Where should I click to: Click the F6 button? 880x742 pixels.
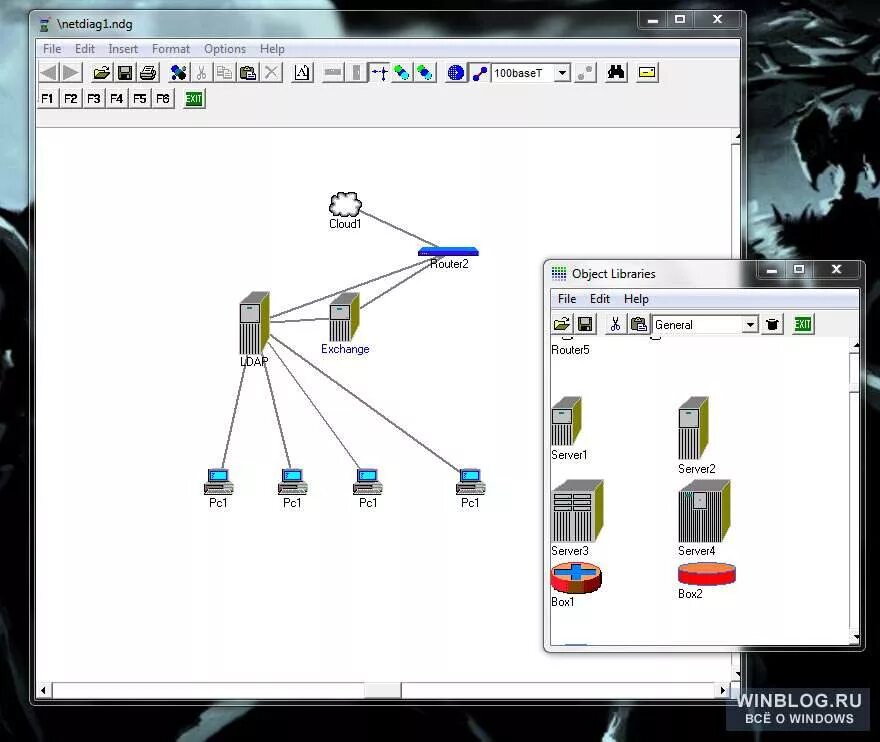point(163,99)
